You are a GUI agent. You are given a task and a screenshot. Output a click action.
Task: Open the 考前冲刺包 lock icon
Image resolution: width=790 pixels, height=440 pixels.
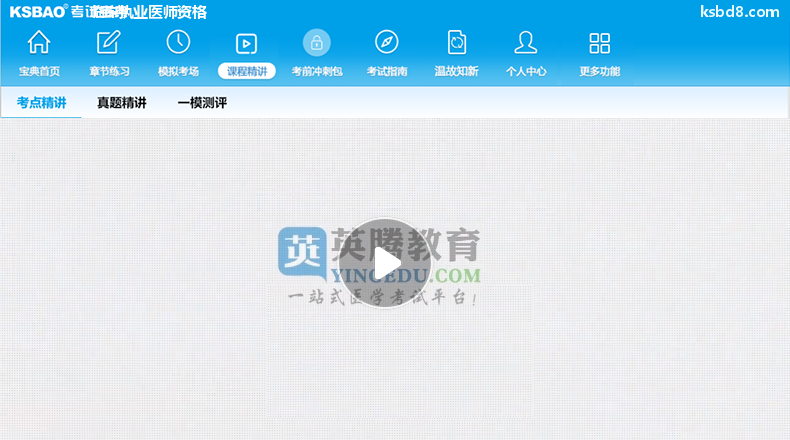coord(317,43)
